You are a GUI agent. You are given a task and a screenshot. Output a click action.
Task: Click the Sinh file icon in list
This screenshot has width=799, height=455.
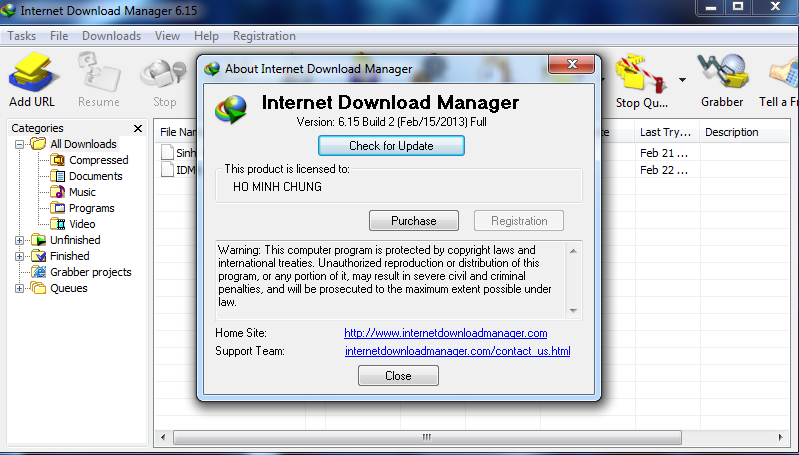(167, 152)
